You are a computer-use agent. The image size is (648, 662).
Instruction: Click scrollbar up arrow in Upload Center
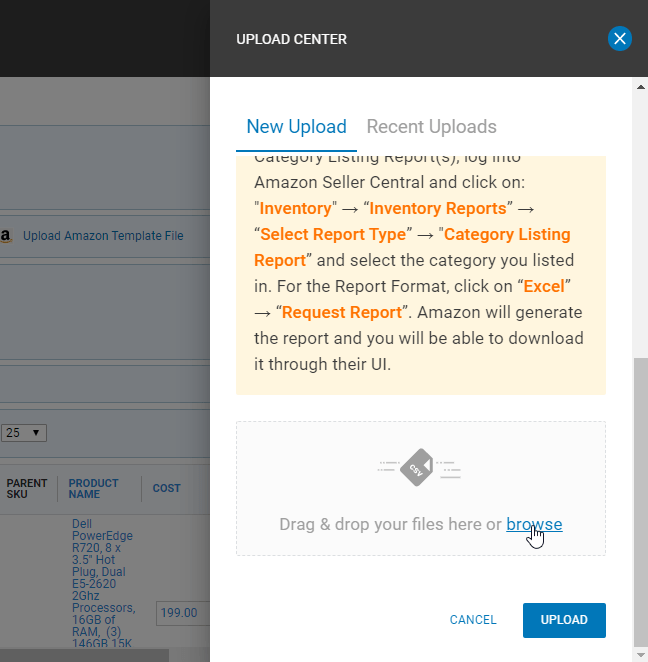(641, 87)
